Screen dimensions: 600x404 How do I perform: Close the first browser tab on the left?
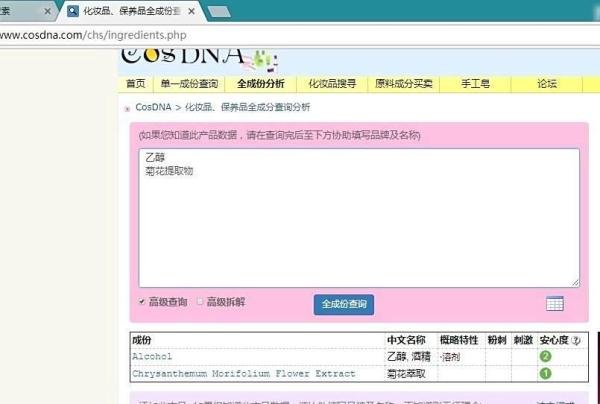tap(47, 11)
